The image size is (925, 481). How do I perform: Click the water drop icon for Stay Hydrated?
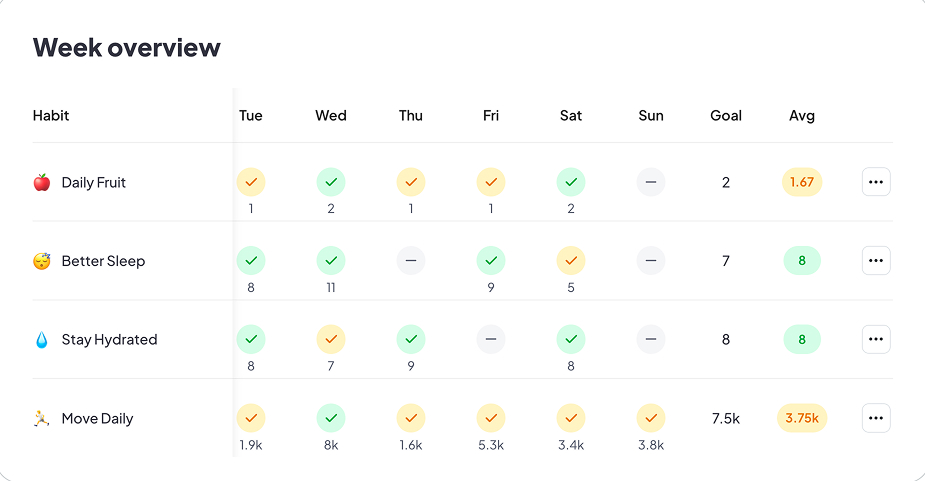tap(41, 340)
